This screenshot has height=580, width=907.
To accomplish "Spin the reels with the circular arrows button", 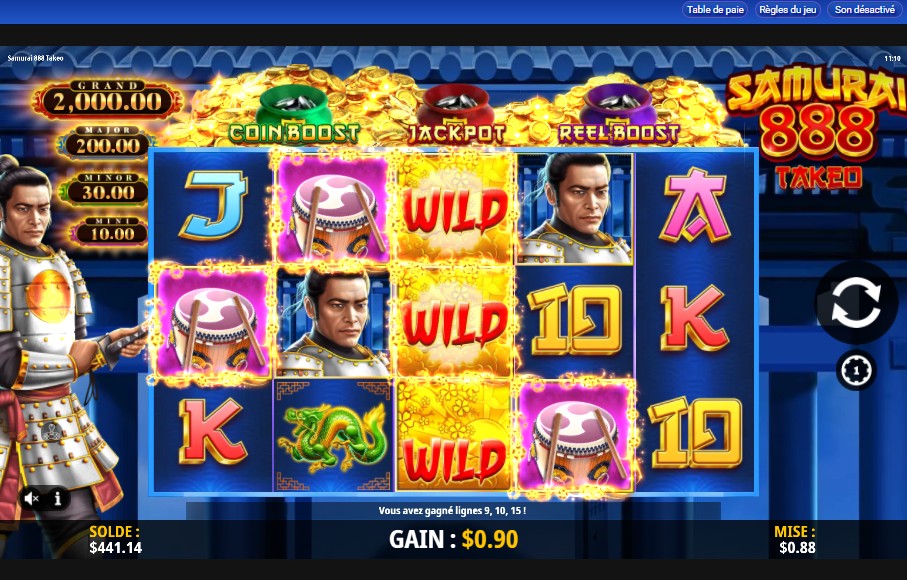I will [856, 302].
